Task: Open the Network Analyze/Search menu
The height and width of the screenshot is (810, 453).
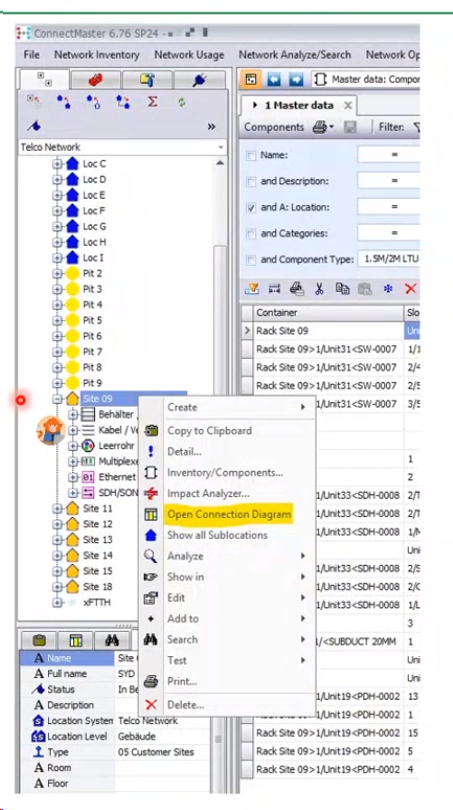Action: pos(294,55)
